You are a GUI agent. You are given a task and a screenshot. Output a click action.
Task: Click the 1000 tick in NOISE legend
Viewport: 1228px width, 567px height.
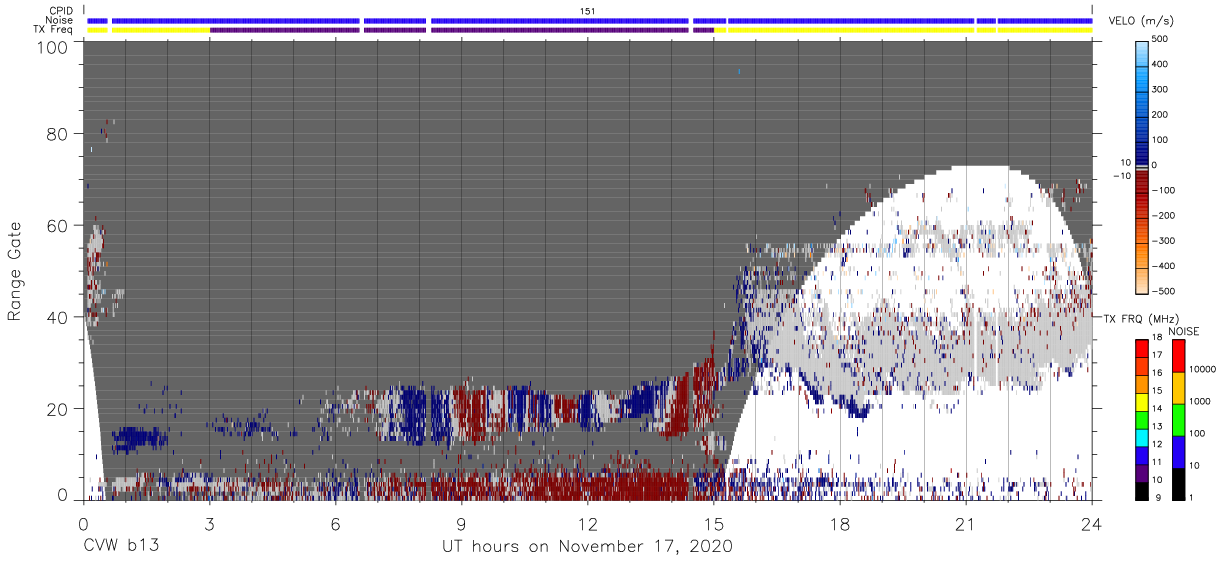pos(1198,402)
